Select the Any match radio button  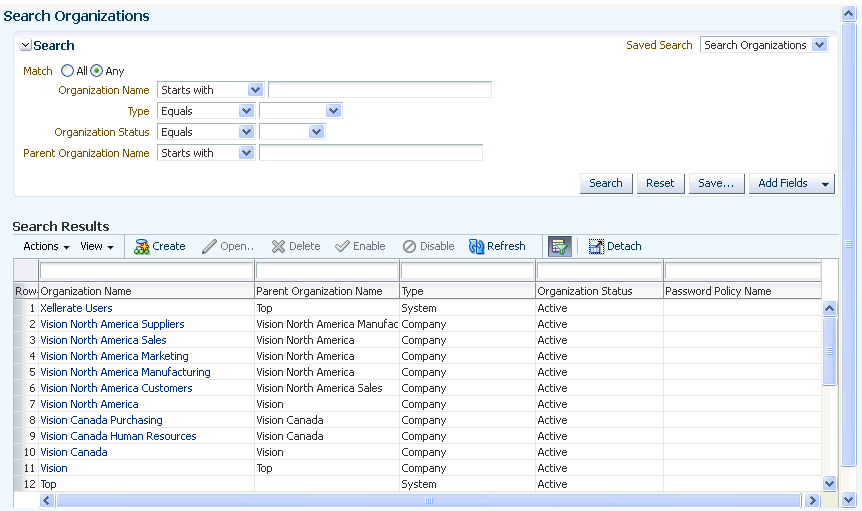pyautogui.click(x=96, y=70)
